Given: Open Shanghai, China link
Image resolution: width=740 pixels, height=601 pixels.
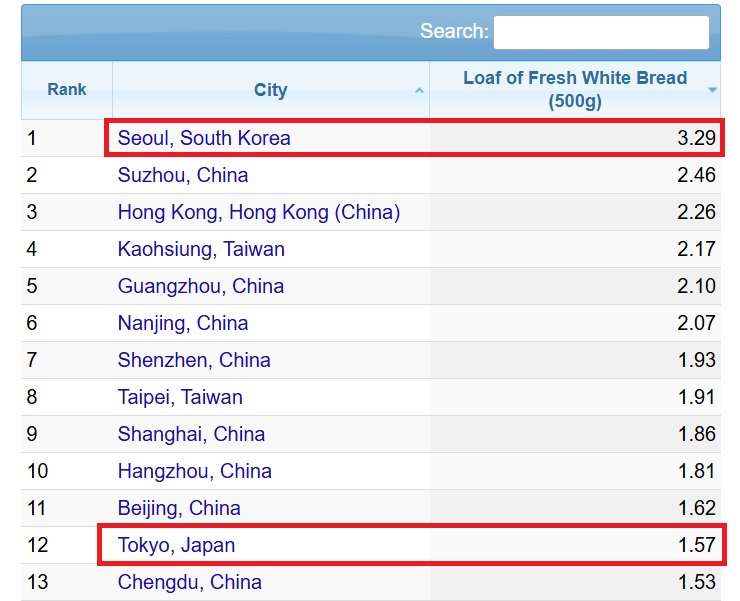Looking at the screenshot, I should (x=191, y=434).
